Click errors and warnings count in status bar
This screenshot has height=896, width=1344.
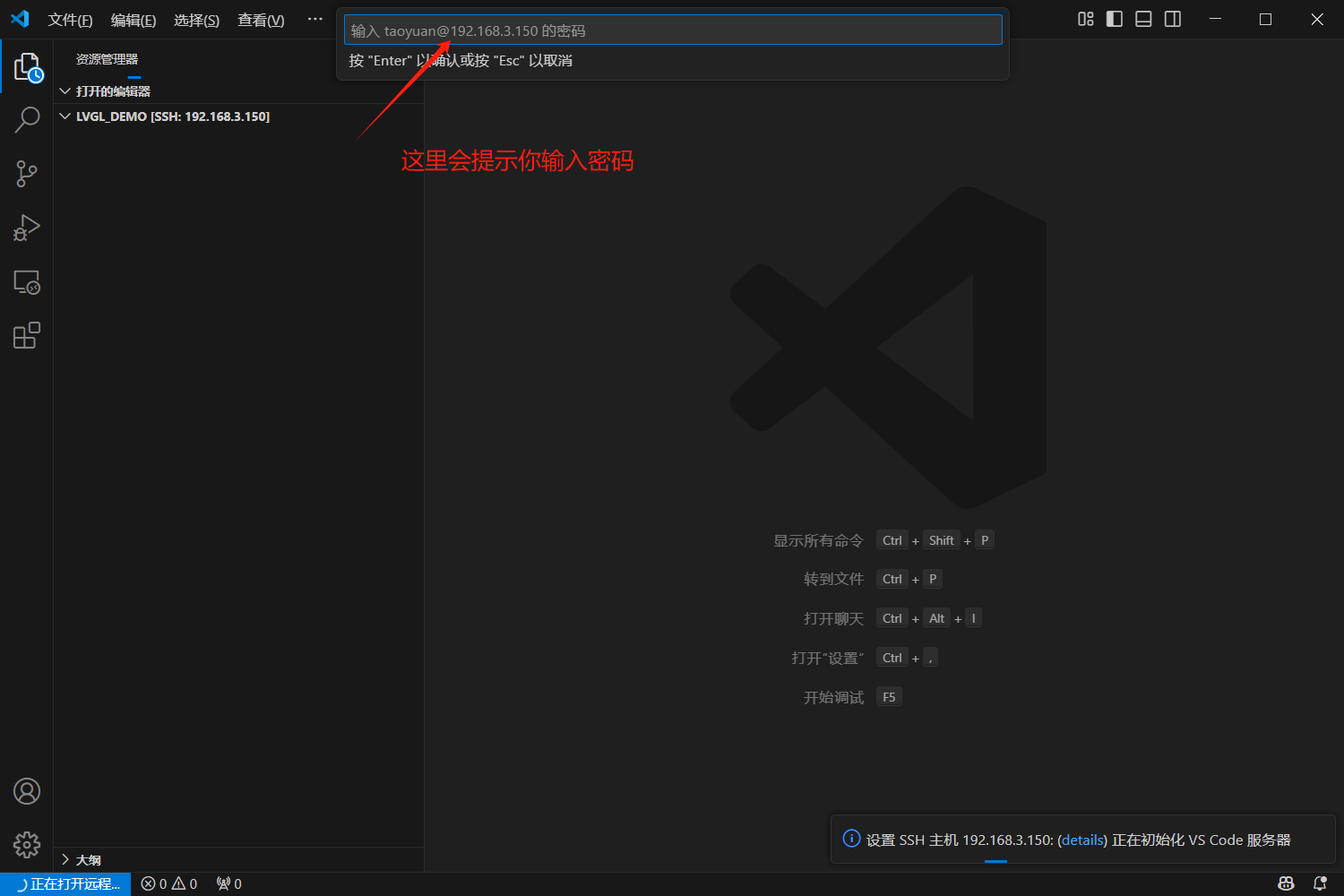pos(169,883)
